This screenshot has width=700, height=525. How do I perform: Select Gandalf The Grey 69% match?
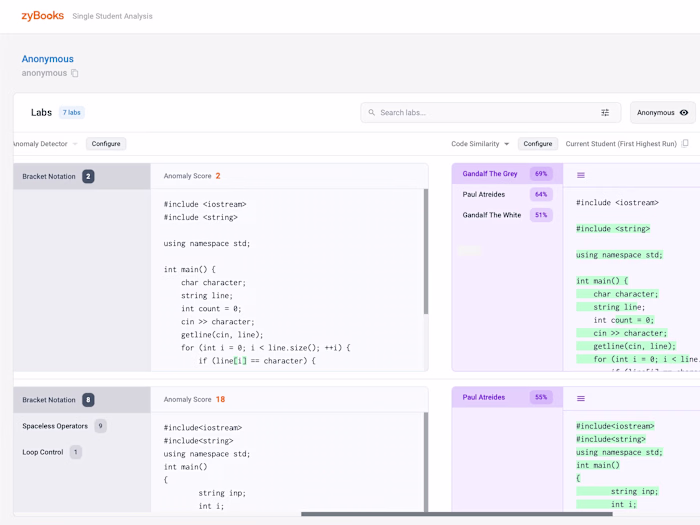click(x=507, y=174)
